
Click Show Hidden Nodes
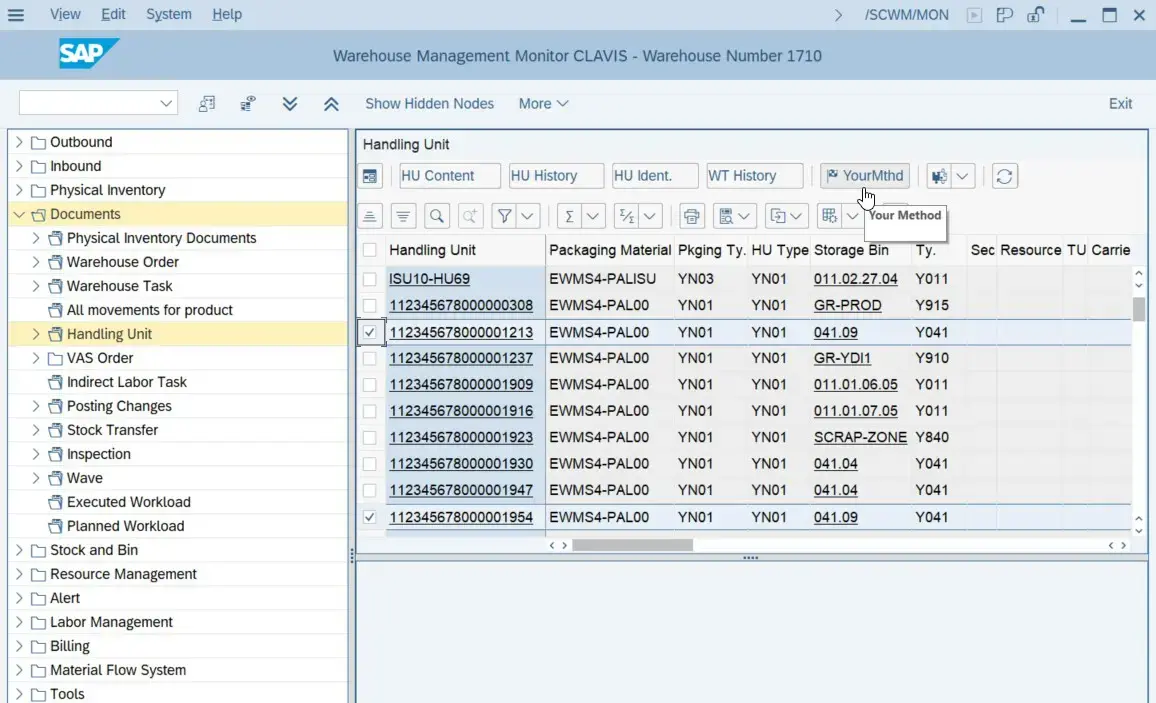[x=429, y=104]
